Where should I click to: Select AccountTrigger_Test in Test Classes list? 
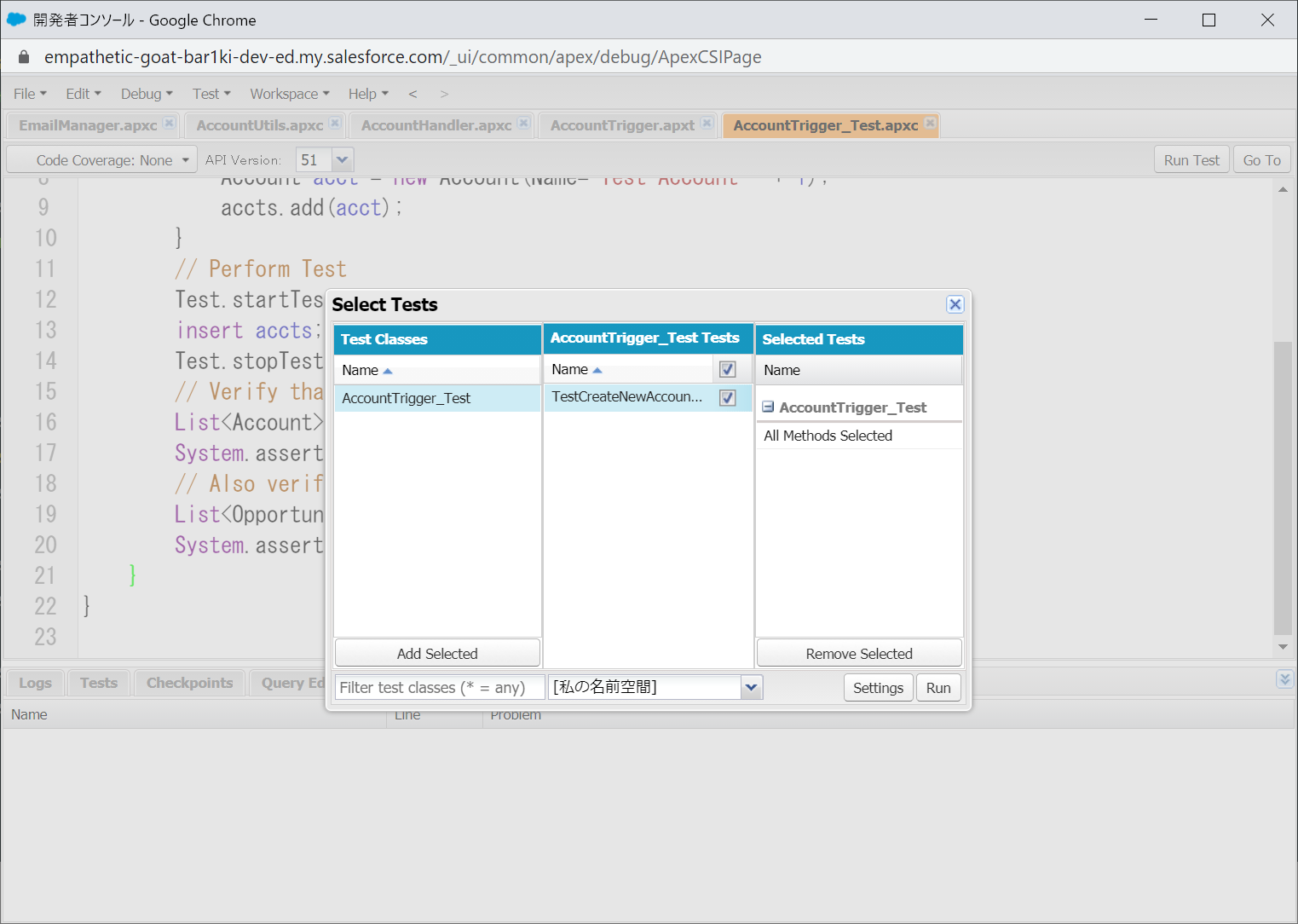tap(437, 398)
